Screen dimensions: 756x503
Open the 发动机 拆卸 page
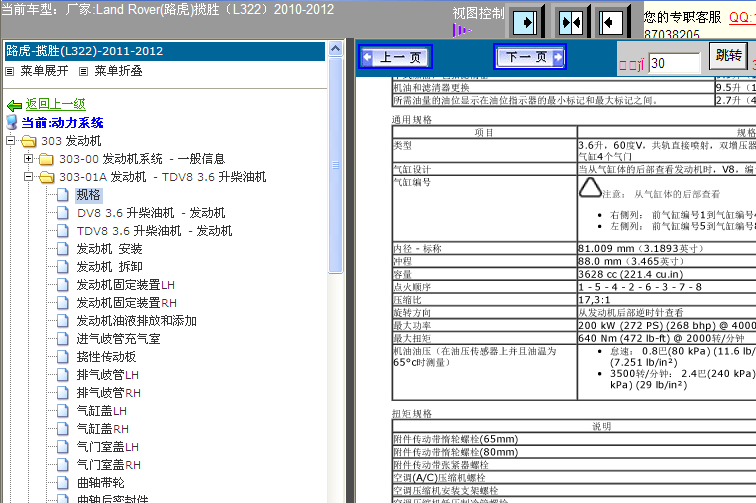tap(109, 267)
